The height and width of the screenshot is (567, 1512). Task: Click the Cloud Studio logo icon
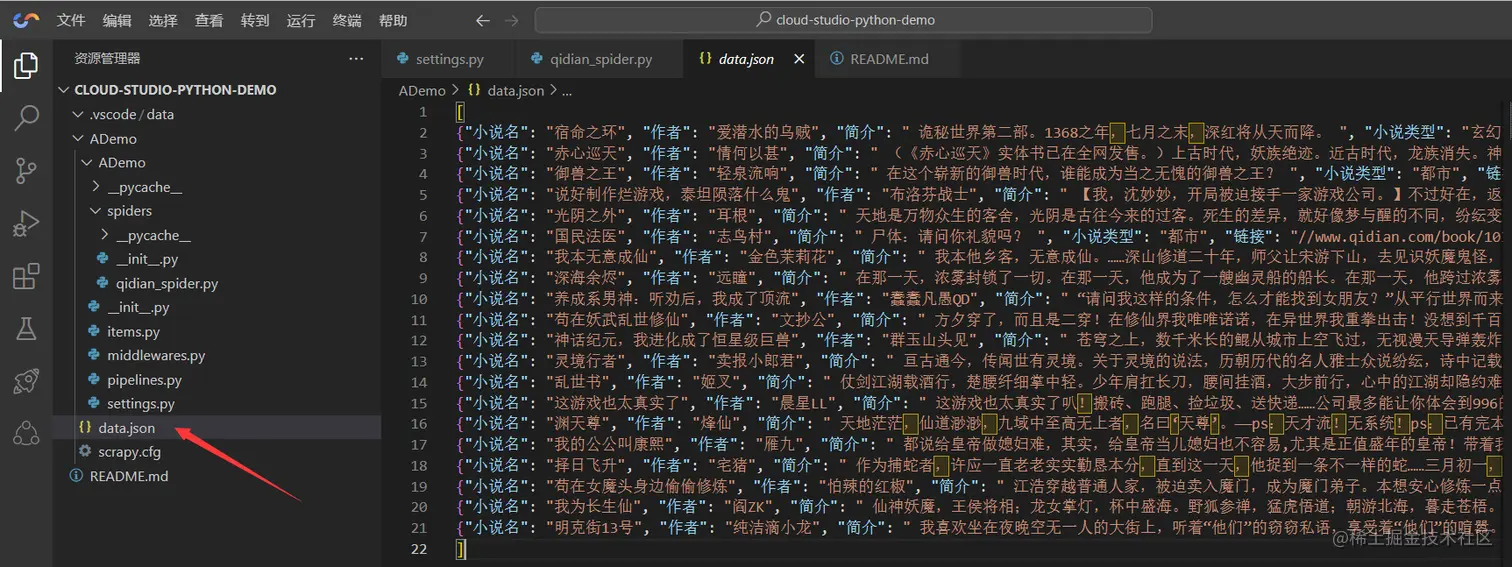point(27,20)
